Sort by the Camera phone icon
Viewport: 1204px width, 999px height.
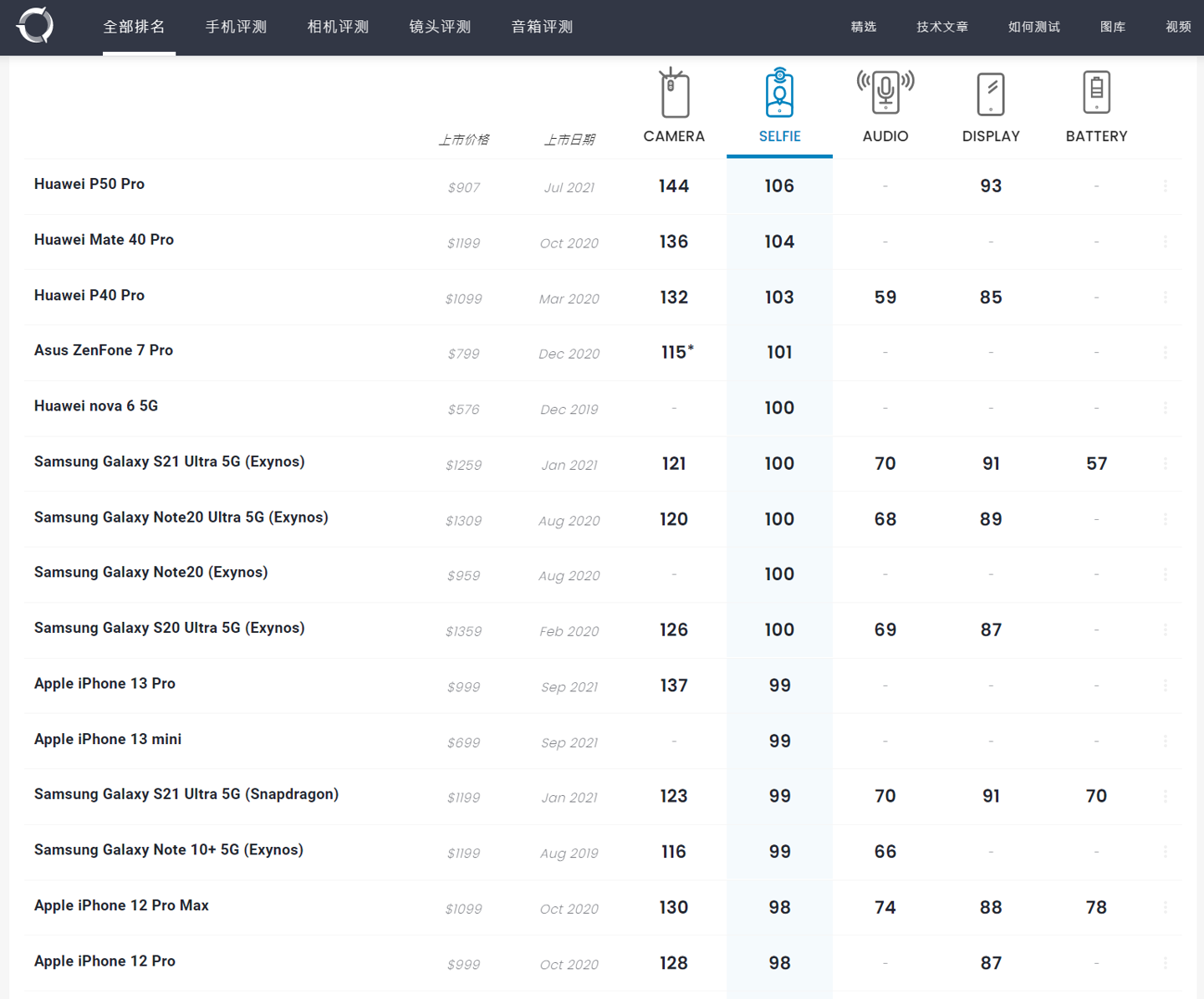coord(674,94)
